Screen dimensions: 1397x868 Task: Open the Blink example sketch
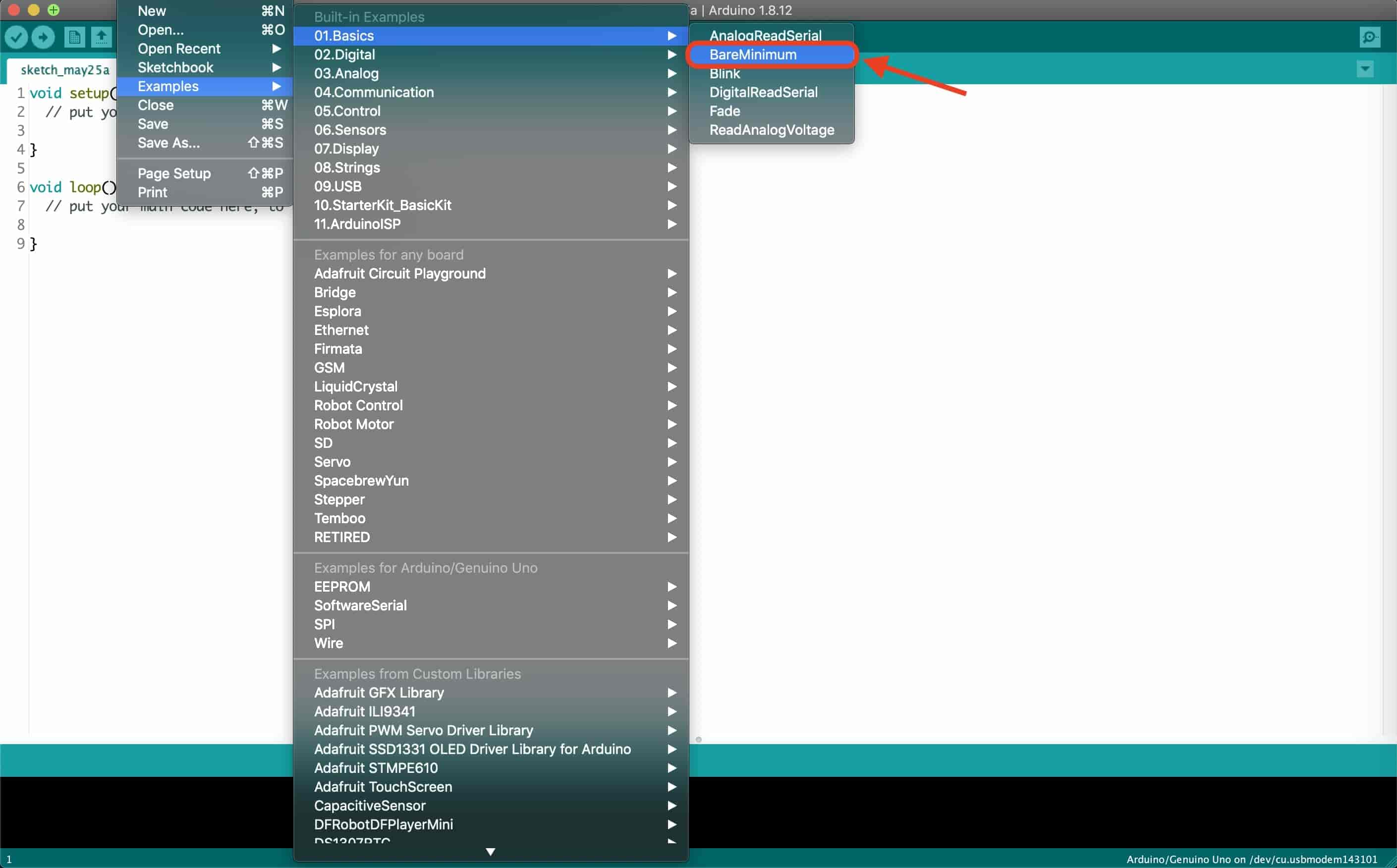pyautogui.click(x=771, y=73)
